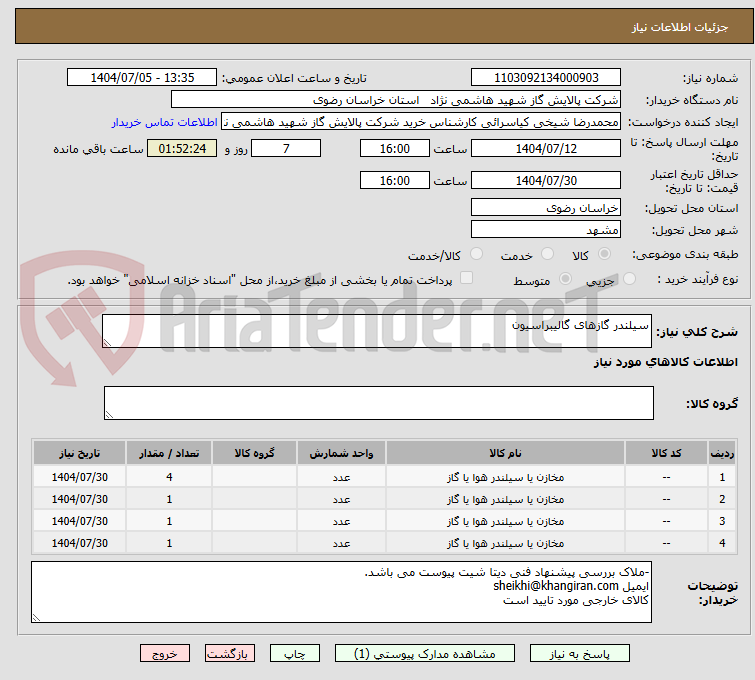This screenshot has width=755, height=680.
Task: Click the delivery province خراسان رضوی field
Action: (546, 208)
